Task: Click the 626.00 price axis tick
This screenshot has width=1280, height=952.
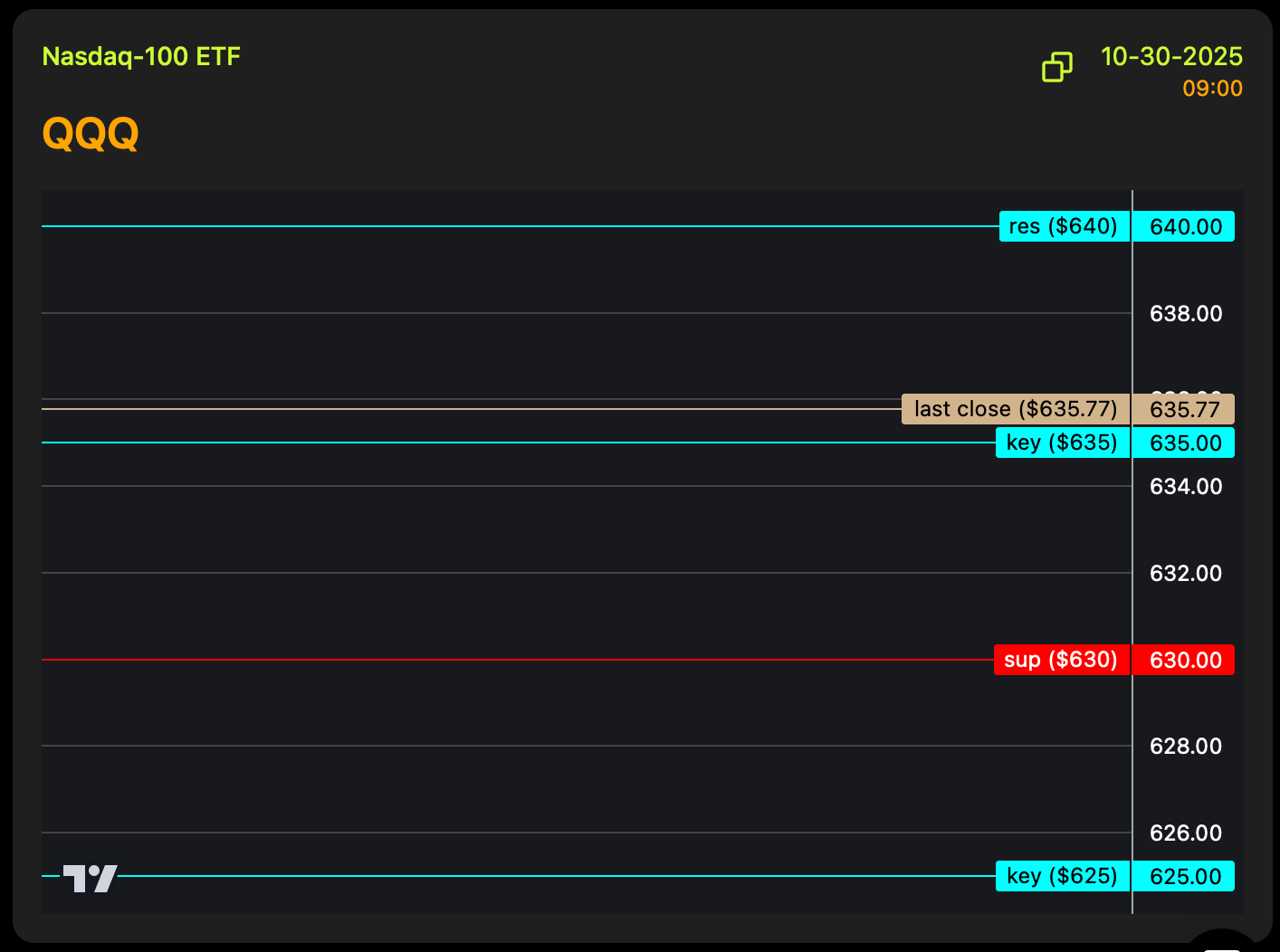Action: pyautogui.click(x=1185, y=833)
